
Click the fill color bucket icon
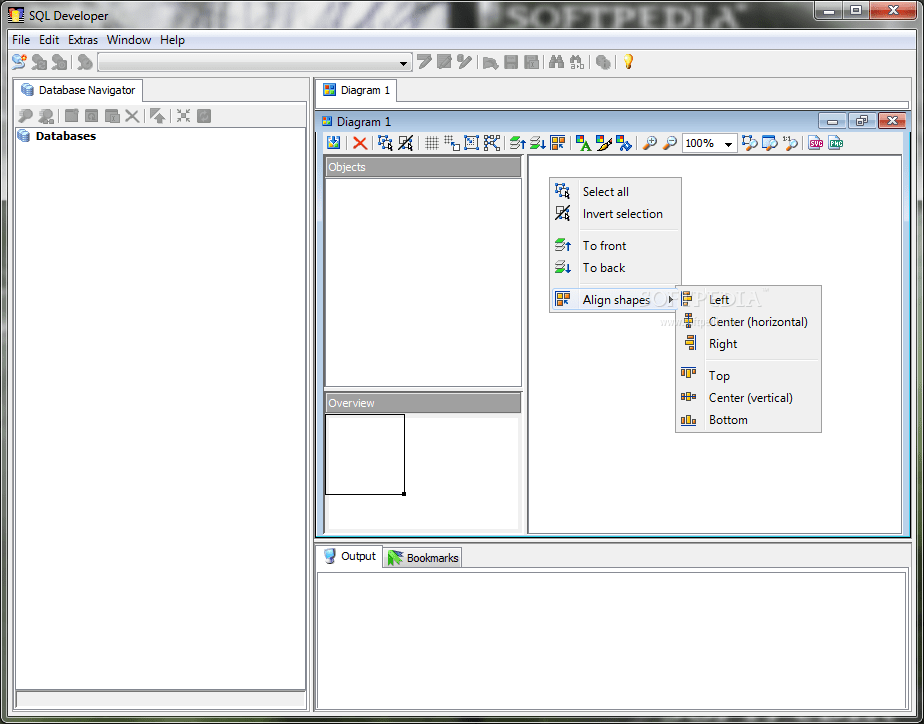coord(623,143)
